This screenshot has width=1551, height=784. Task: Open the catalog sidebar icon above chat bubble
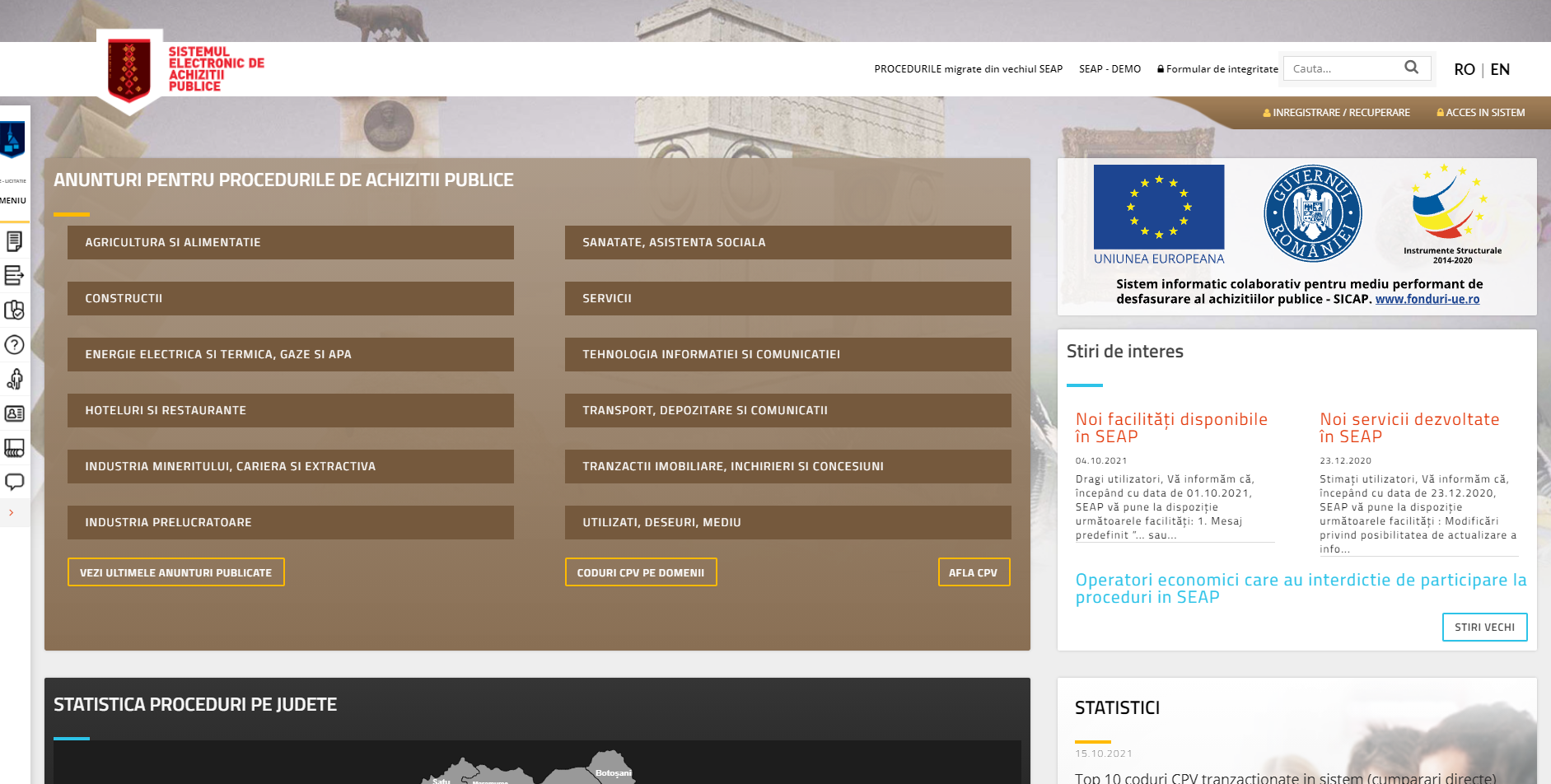click(x=14, y=448)
